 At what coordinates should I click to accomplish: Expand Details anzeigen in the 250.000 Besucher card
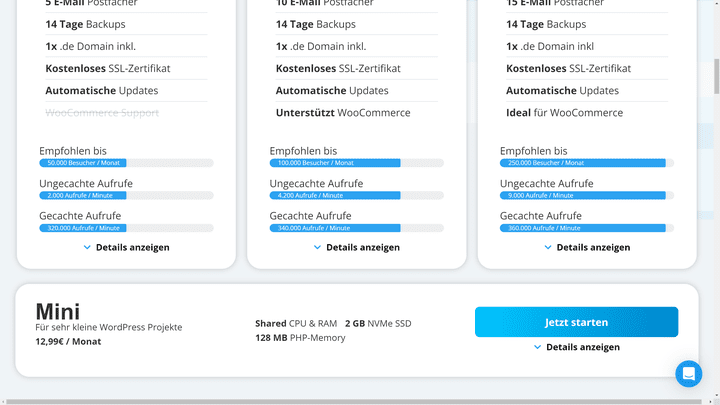pos(587,248)
